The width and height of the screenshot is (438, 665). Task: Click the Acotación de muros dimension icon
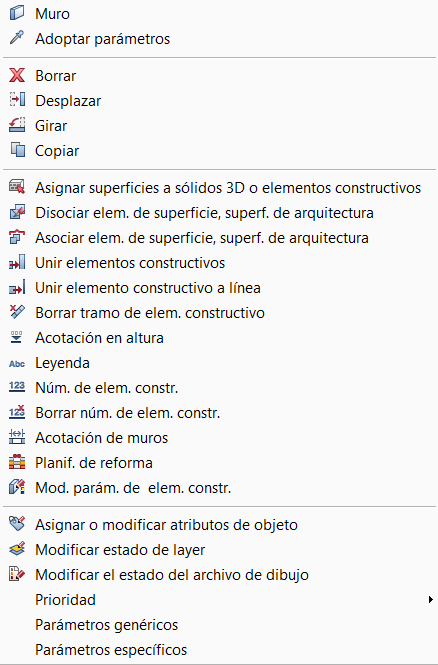click(17, 438)
